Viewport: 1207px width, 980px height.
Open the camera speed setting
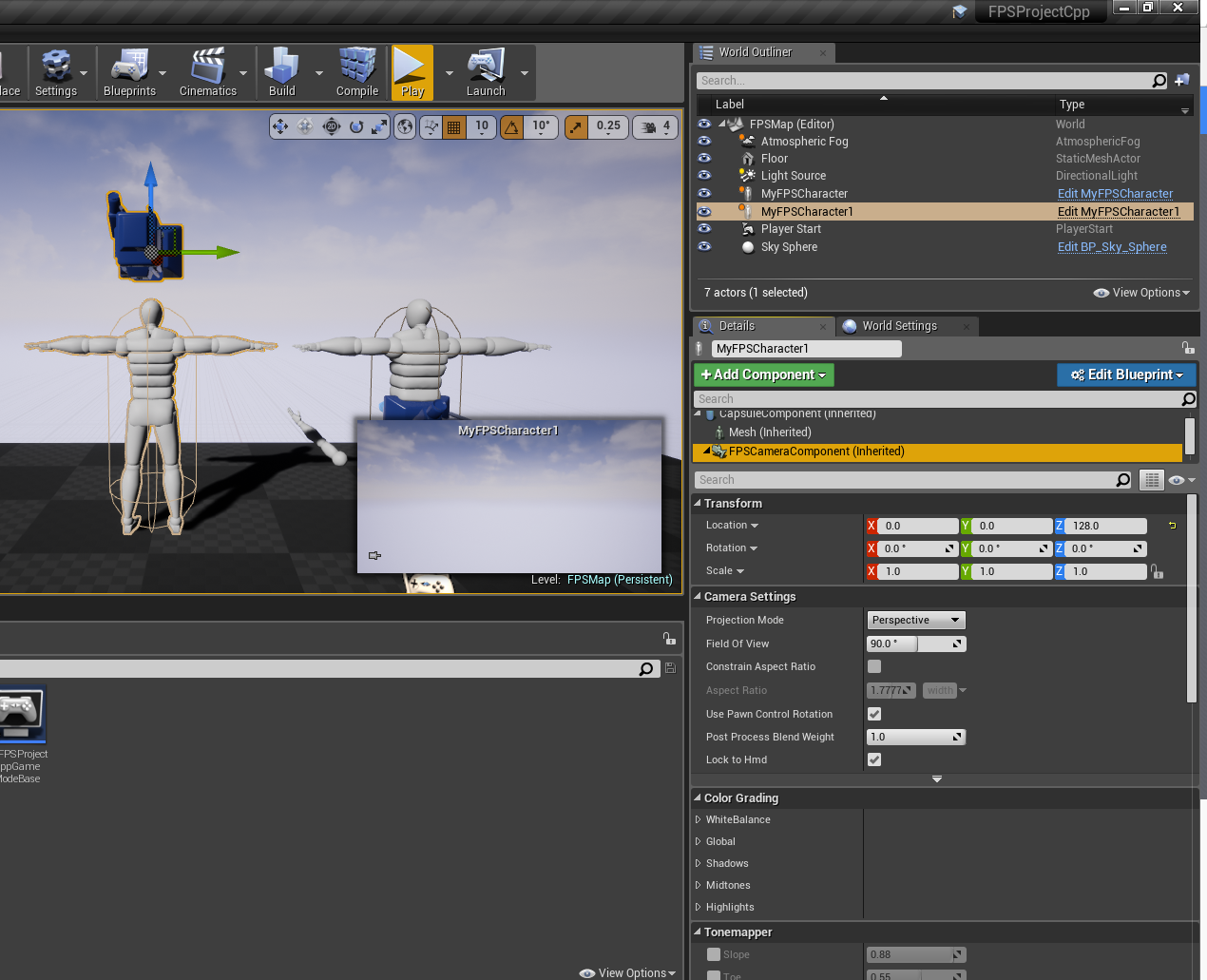(x=657, y=126)
